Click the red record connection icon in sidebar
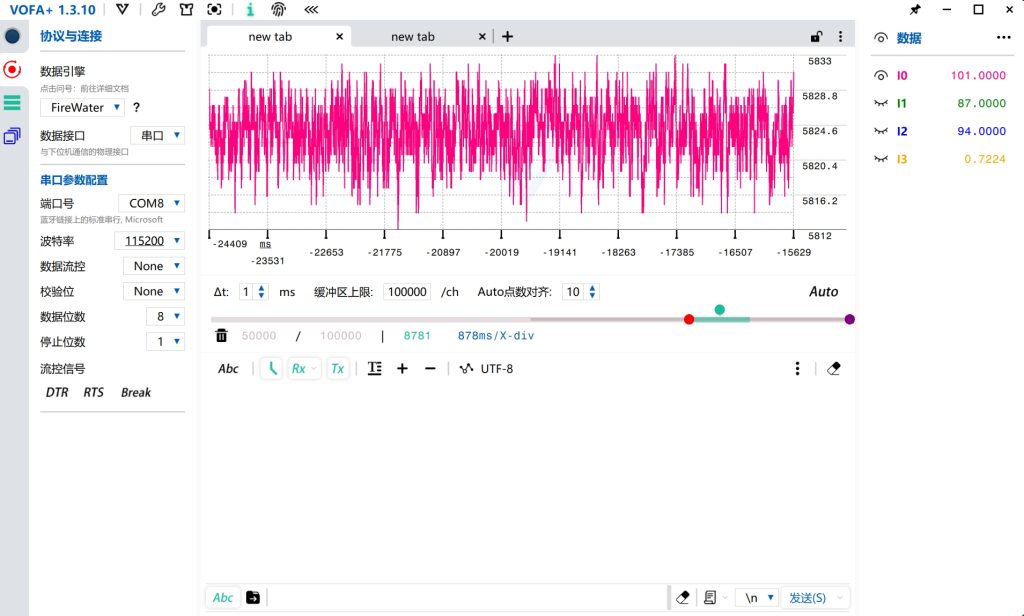The height and width of the screenshot is (616, 1024). click(x=12, y=69)
